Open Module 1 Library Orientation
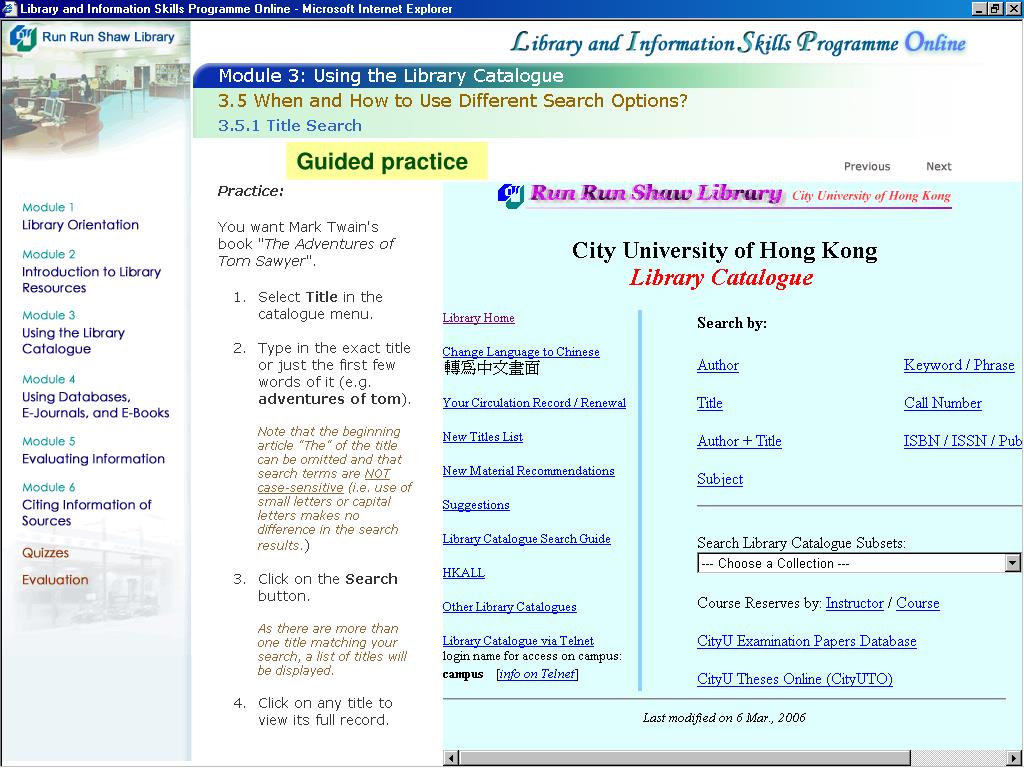Viewport: 1024px width, 768px height. 80,217
